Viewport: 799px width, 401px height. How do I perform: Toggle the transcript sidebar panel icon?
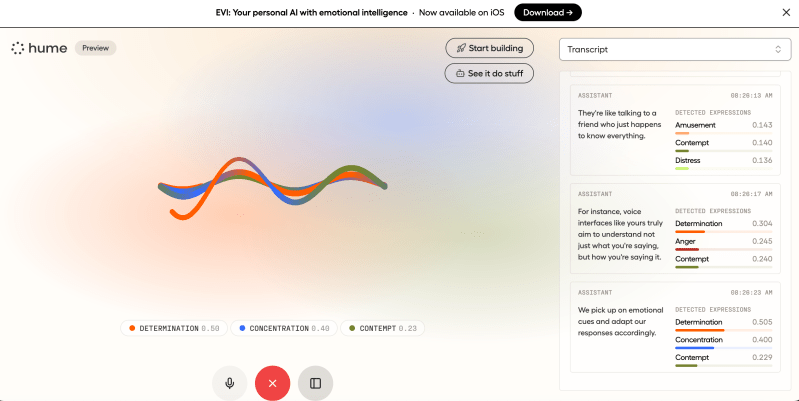click(315, 383)
